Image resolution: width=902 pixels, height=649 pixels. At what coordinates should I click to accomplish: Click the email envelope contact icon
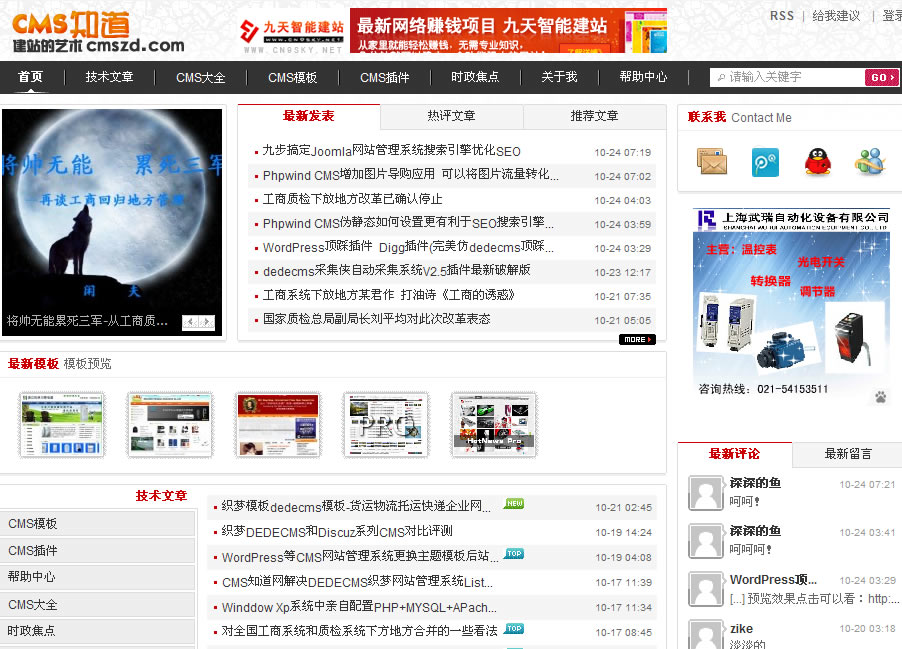point(712,162)
